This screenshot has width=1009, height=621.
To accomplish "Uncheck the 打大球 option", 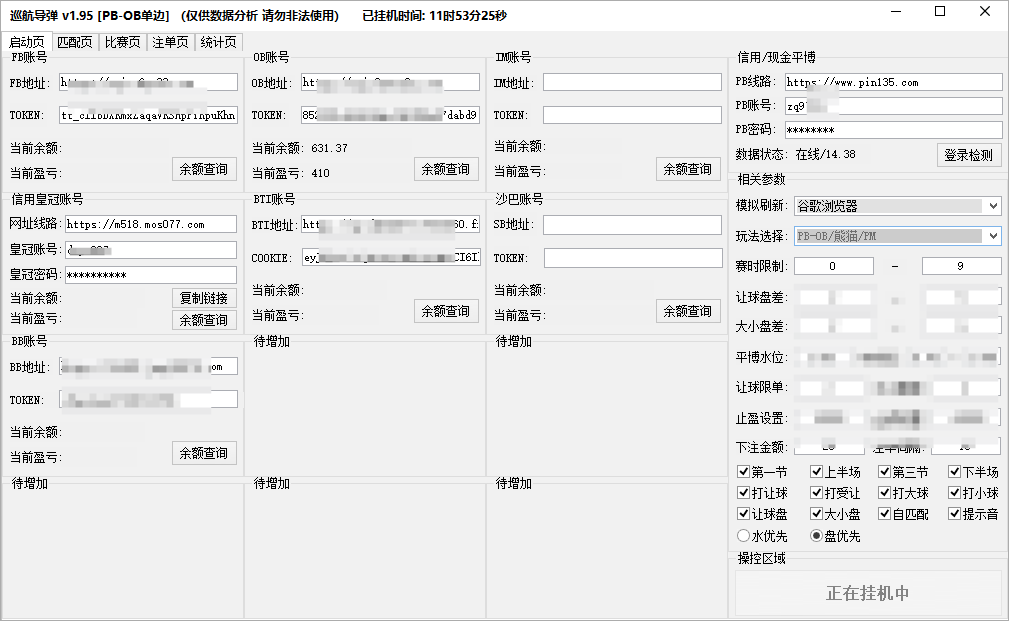I will 885,493.
